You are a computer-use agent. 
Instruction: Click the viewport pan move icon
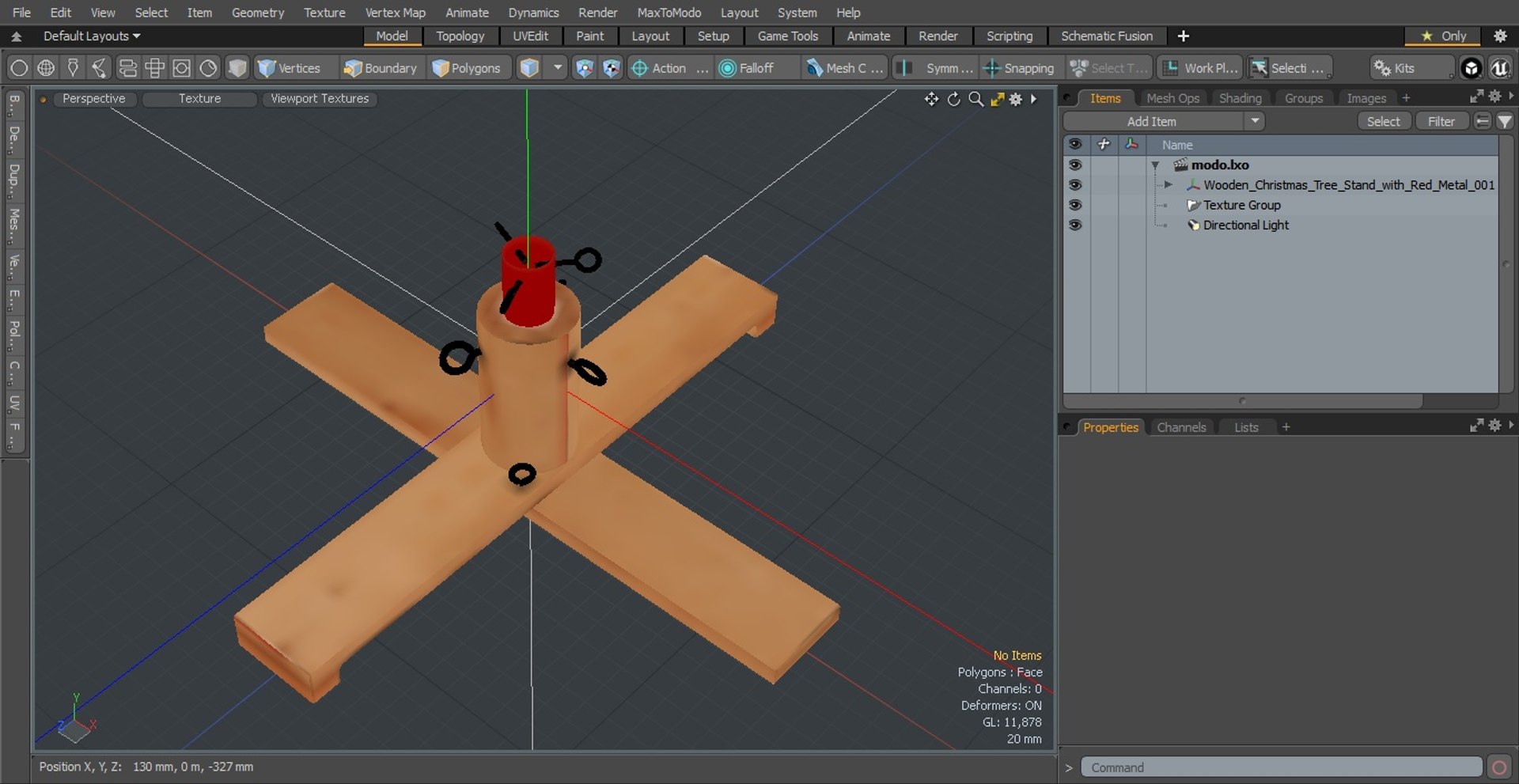point(931,99)
